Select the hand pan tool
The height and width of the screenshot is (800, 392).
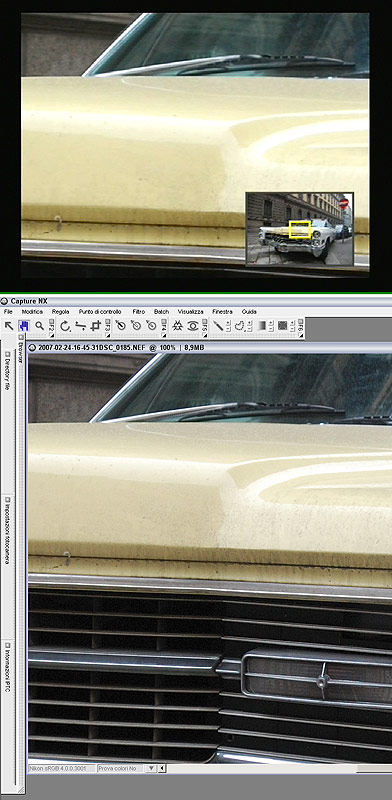pos(23,326)
